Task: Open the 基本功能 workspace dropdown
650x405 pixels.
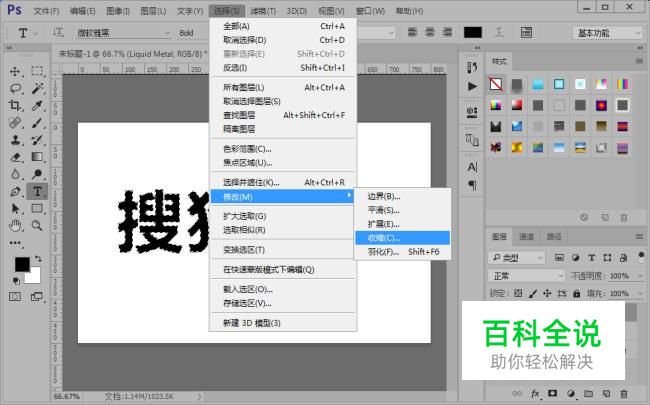Action: [x=607, y=33]
